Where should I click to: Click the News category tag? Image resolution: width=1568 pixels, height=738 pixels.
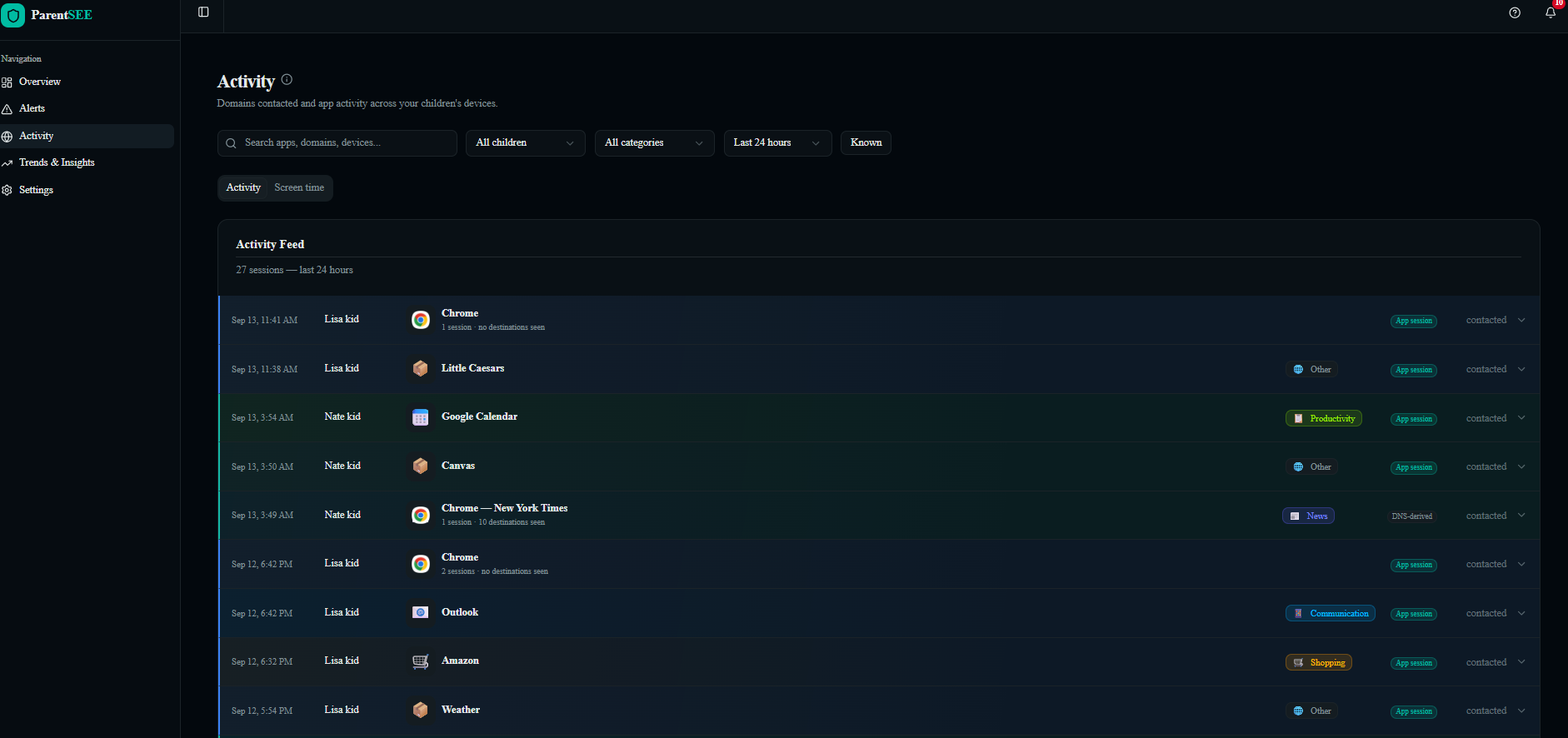pyautogui.click(x=1308, y=516)
